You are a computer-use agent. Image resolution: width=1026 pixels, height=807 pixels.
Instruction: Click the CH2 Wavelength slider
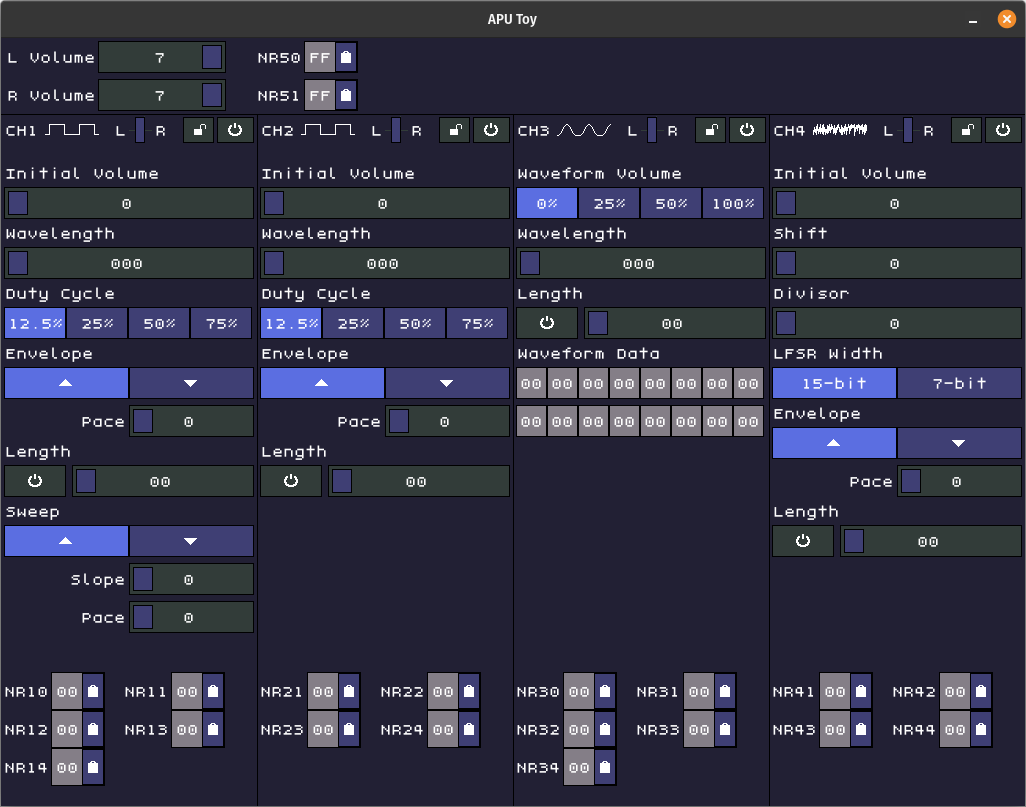(385, 264)
